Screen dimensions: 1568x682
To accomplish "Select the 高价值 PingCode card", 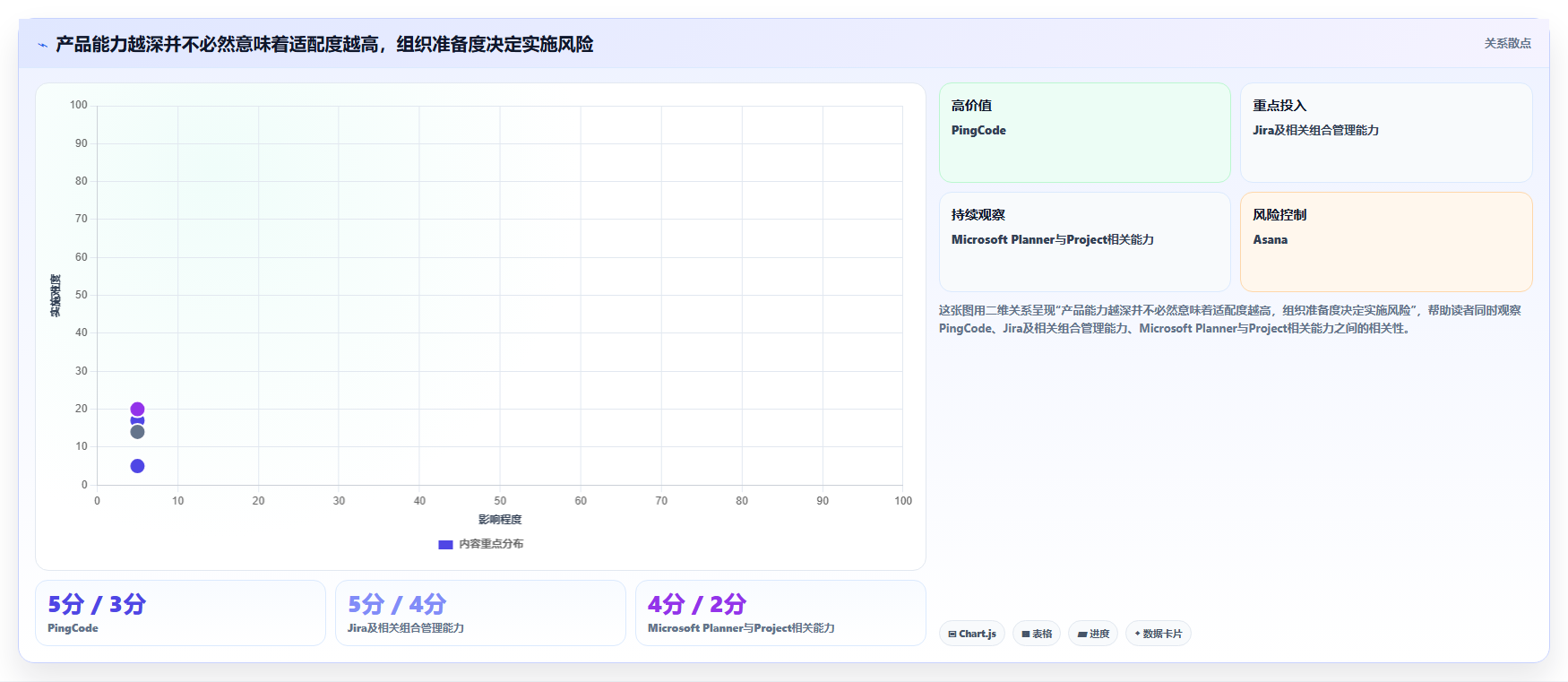I will coord(1084,133).
